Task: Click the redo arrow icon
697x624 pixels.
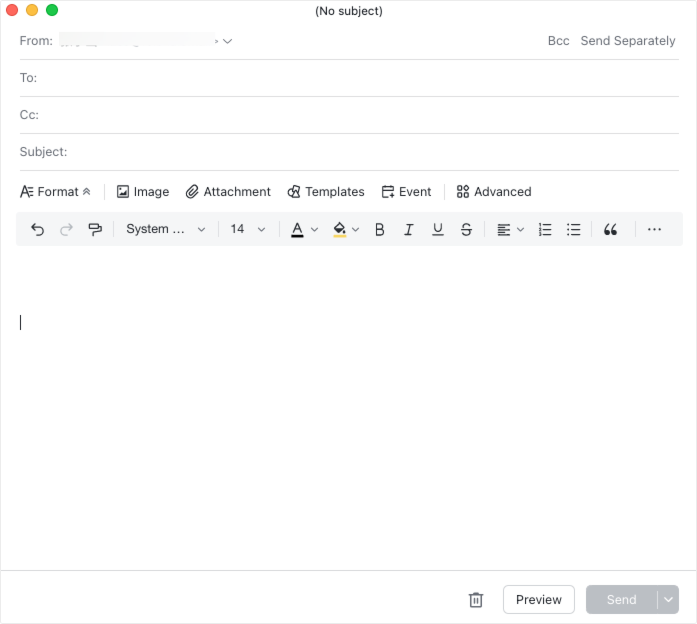Action: (67, 229)
